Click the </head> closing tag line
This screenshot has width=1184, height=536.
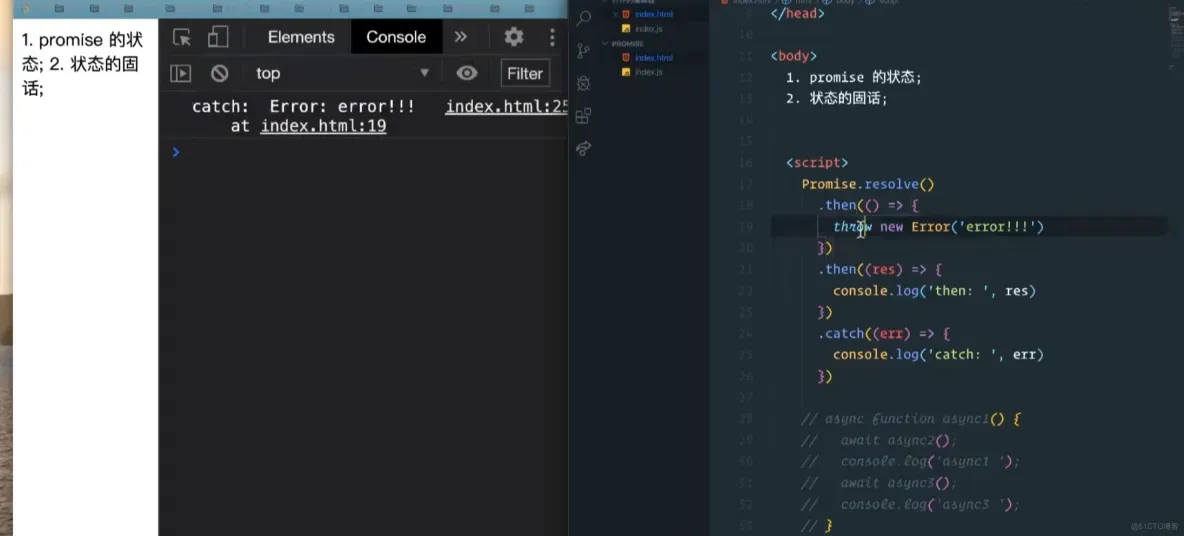tap(797, 14)
